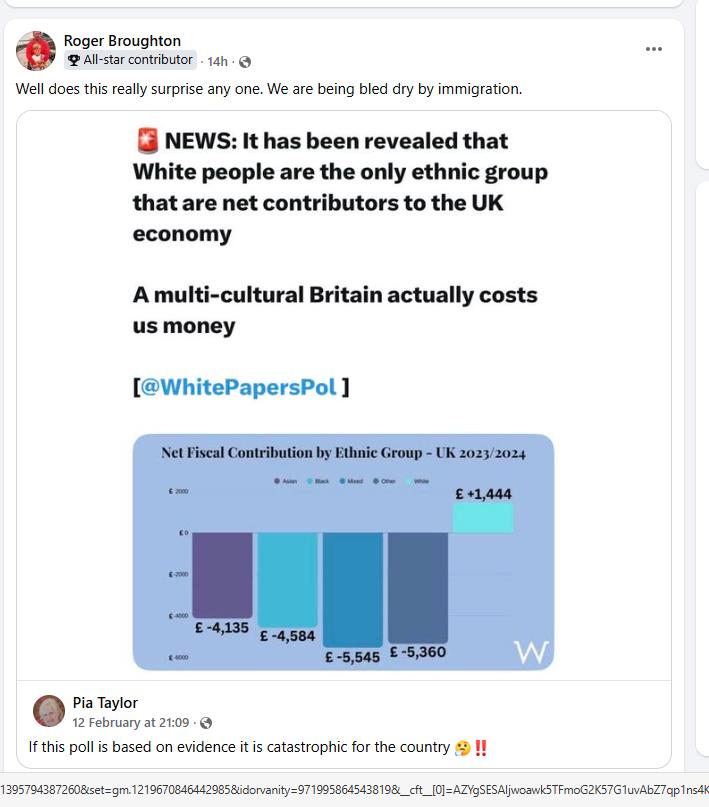Expand Roger Broughton's profile options menu

(655, 47)
